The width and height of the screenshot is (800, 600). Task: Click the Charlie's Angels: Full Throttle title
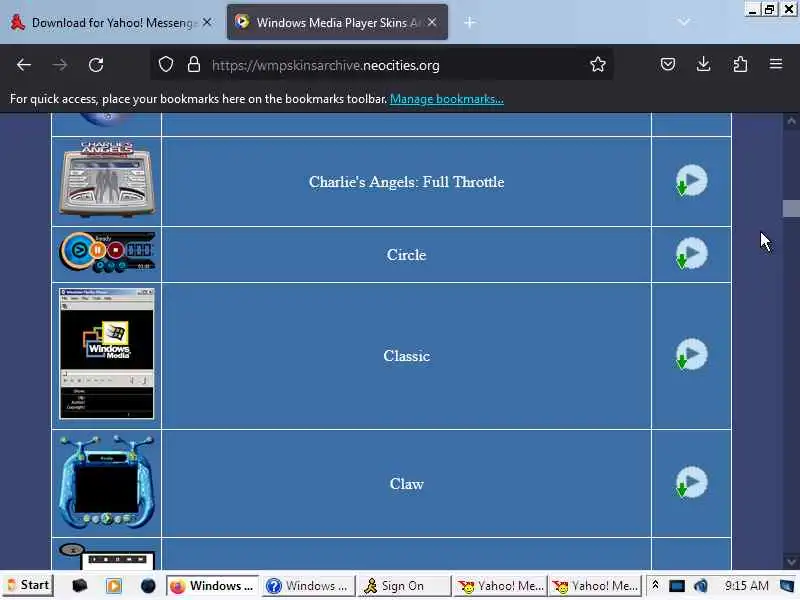tap(407, 182)
